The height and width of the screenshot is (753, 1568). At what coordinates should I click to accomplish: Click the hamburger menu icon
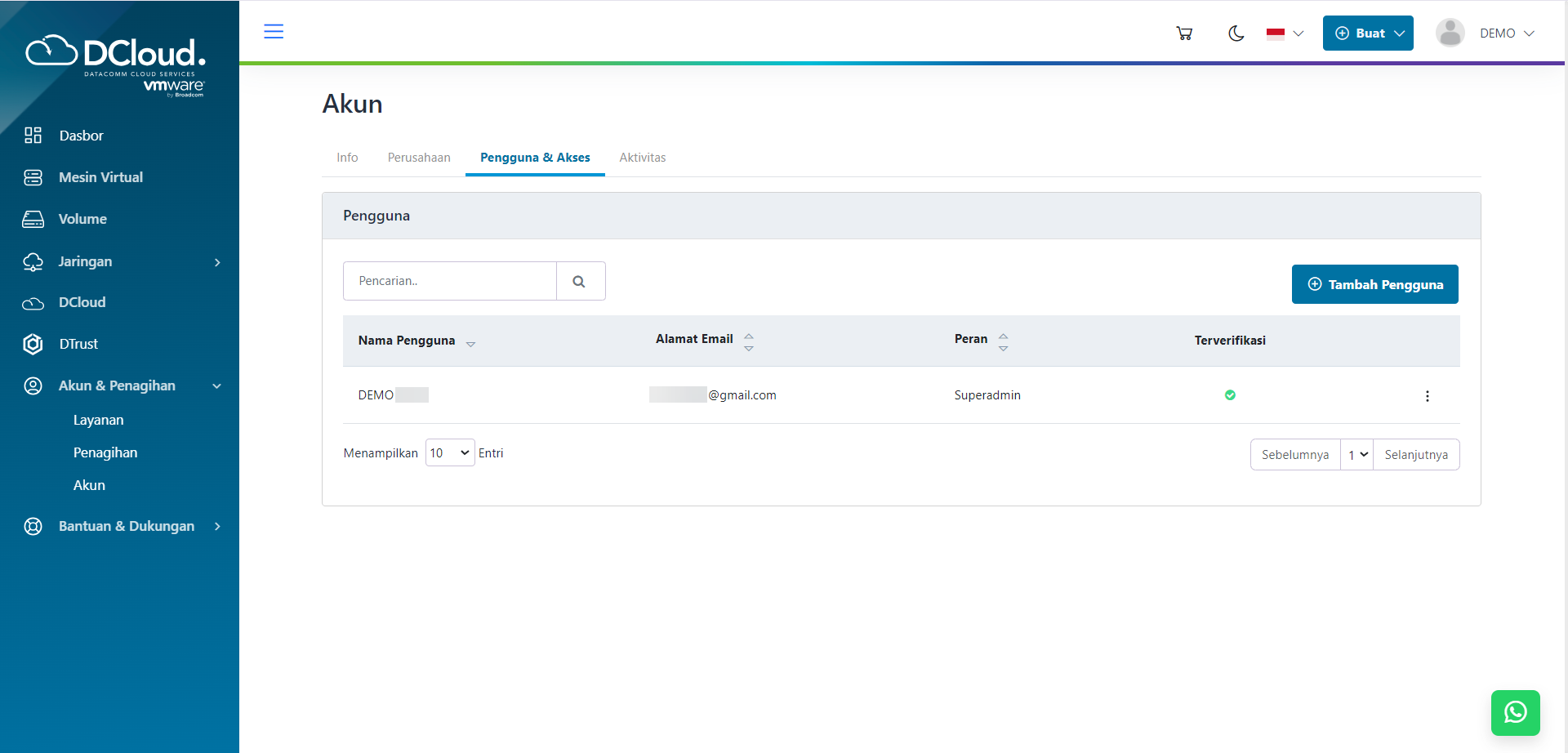click(274, 32)
